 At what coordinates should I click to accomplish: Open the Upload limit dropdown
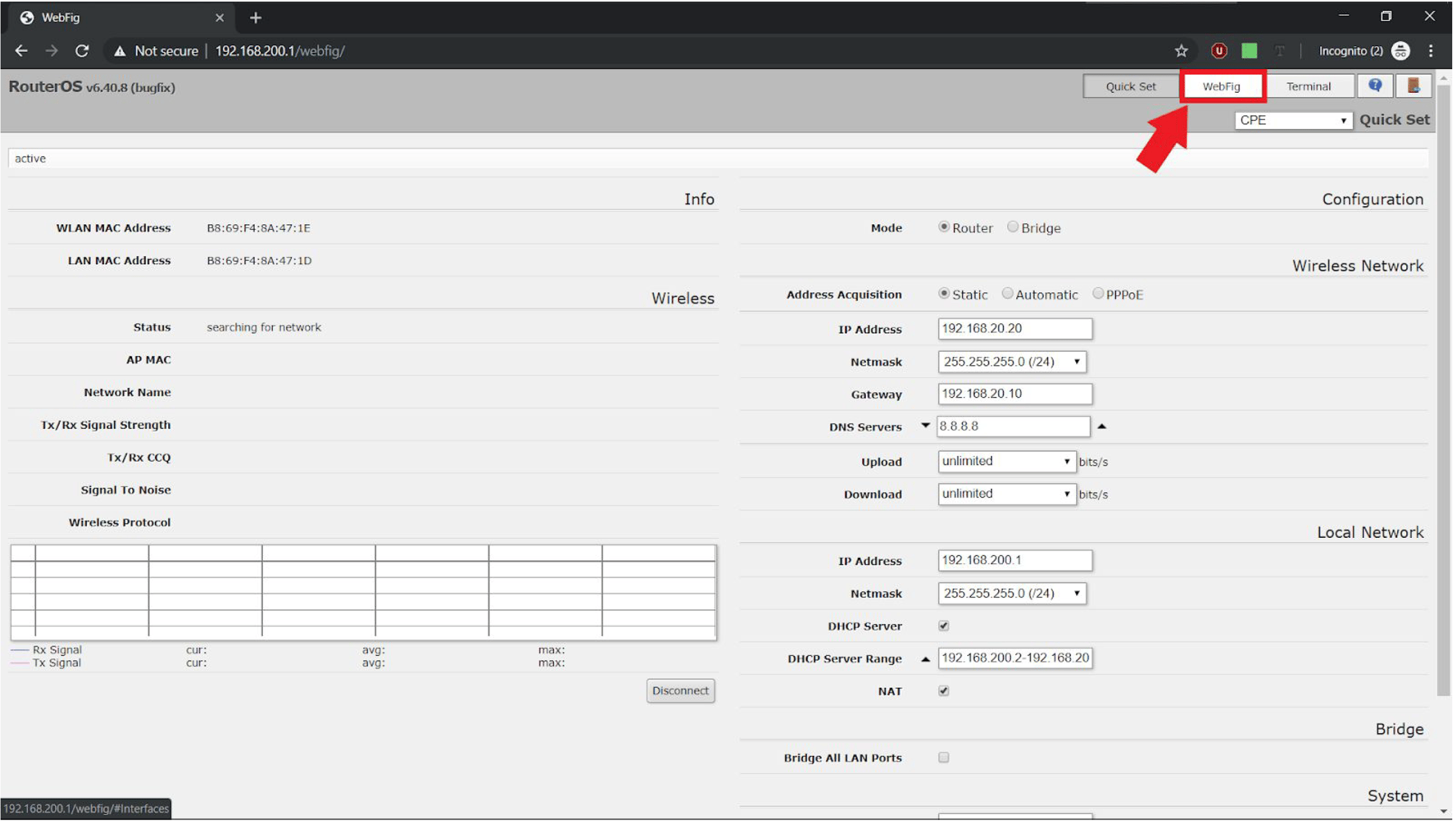(1007, 461)
